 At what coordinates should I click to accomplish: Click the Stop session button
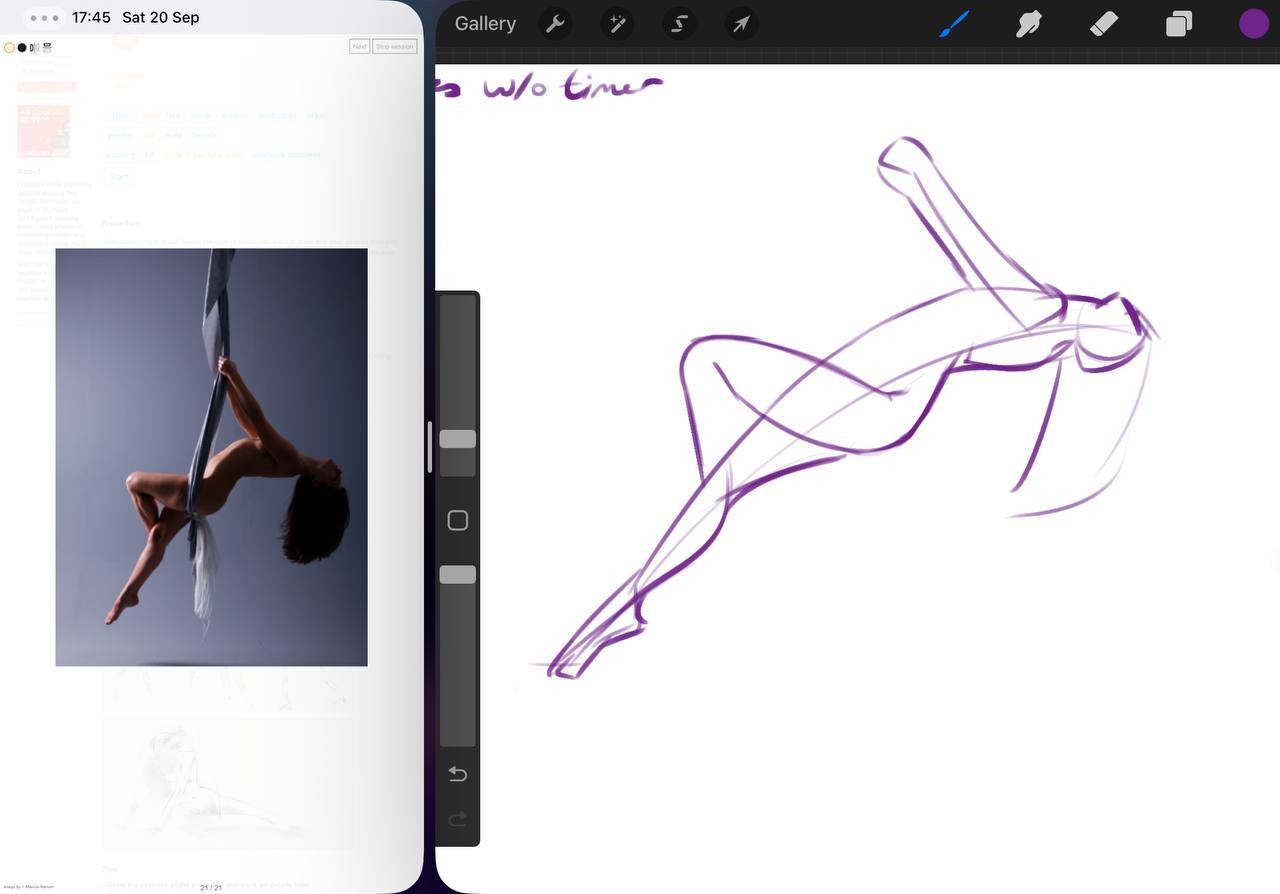tap(394, 46)
